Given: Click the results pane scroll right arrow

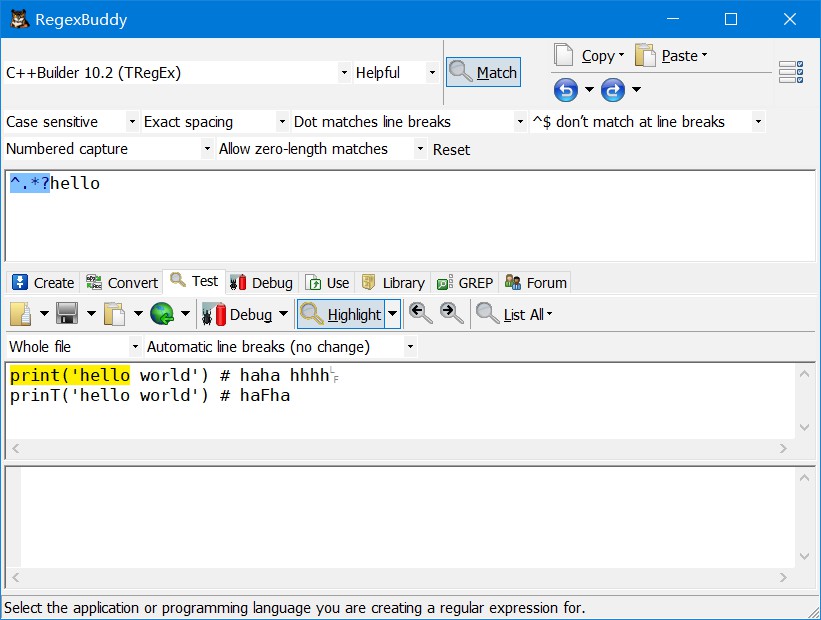Looking at the screenshot, I should click(x=783, y=577).
